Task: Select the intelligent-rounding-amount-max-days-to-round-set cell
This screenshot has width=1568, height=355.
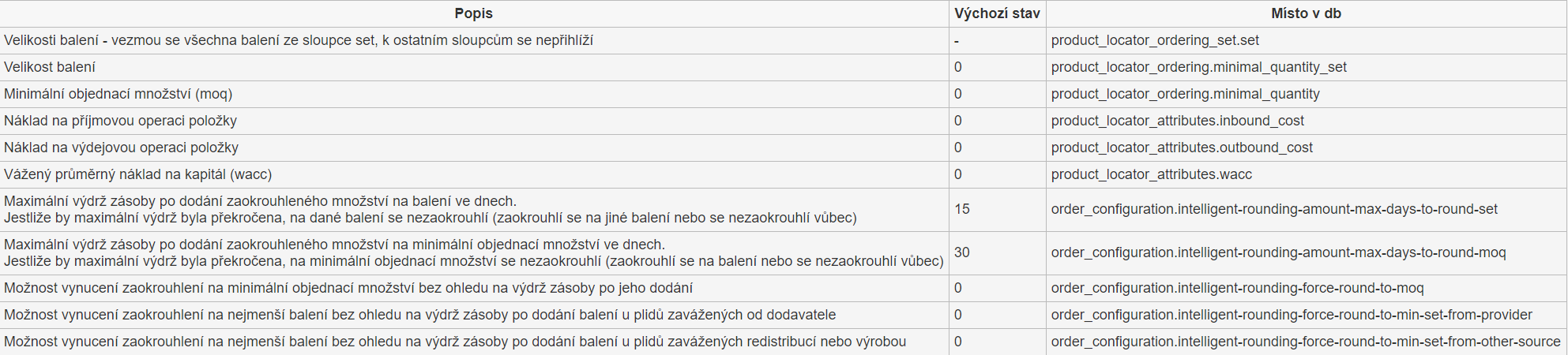Action: pos(1274,209)
